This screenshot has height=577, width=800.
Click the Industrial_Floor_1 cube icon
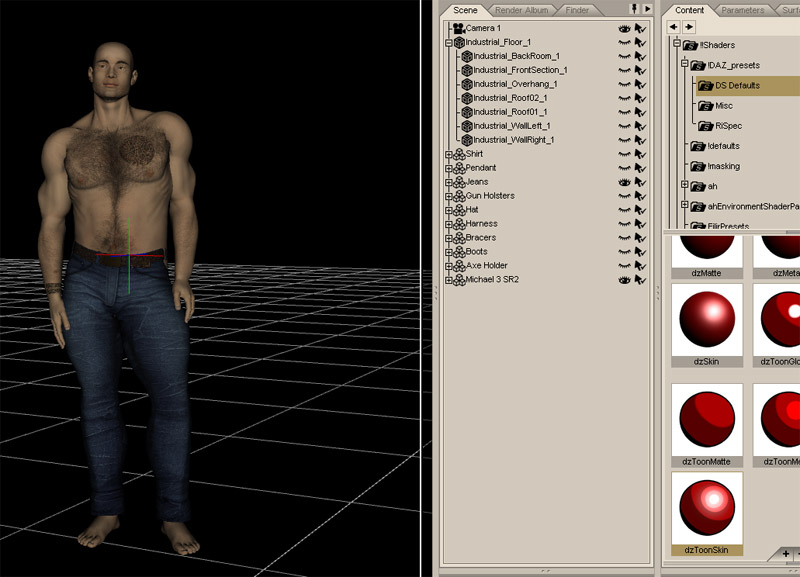459,42
